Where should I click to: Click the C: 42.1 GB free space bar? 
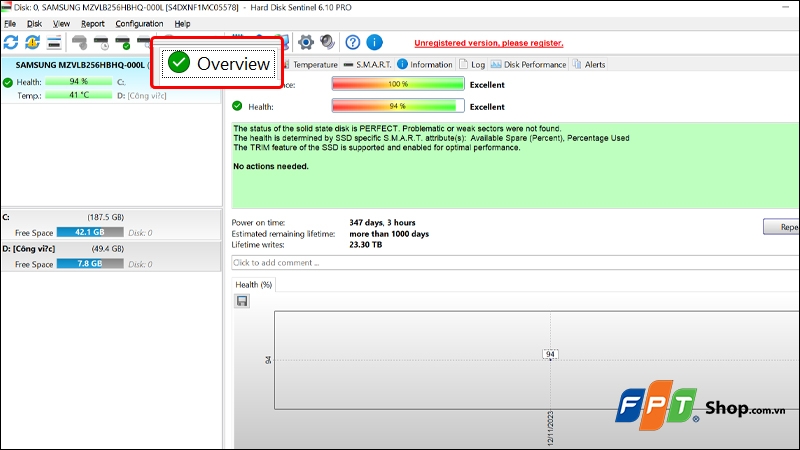[x=90, y=232]
